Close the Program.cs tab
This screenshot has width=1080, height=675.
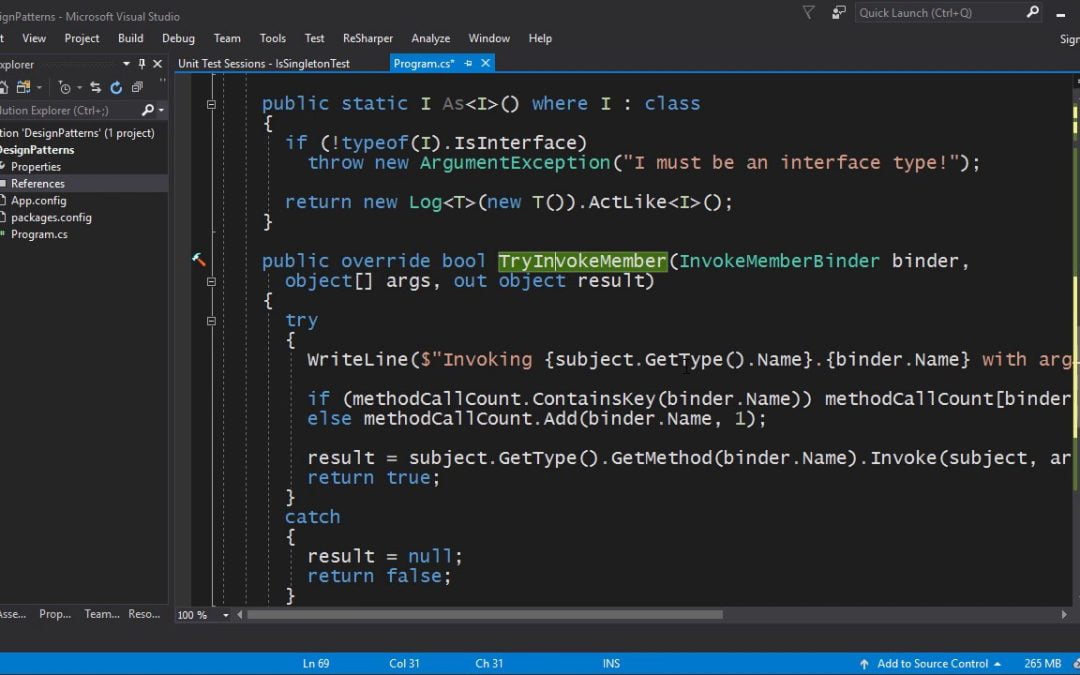pos(486,63)
